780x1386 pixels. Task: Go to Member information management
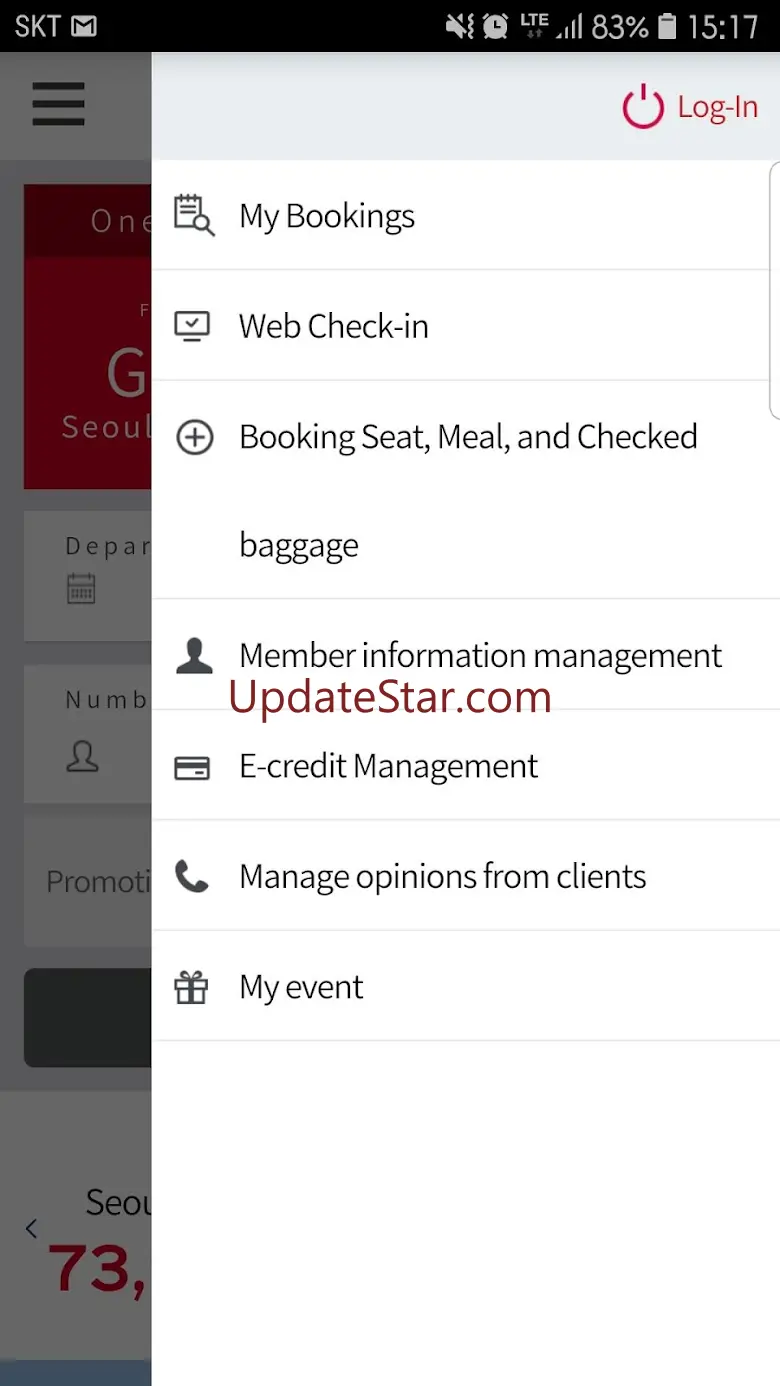(480, 656)
